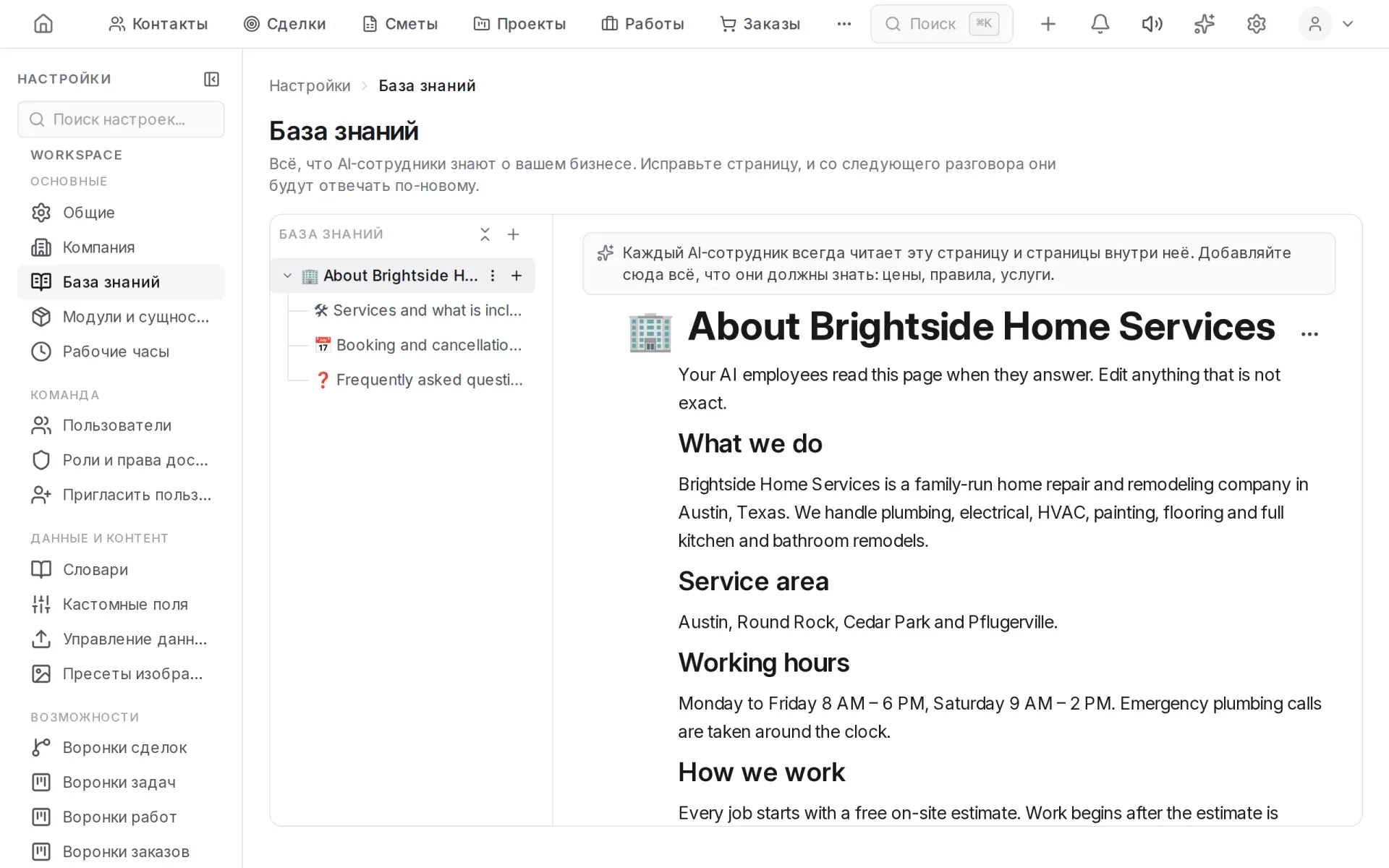
Task: Open Воронки сделок settings
Action: coord(121,747)
